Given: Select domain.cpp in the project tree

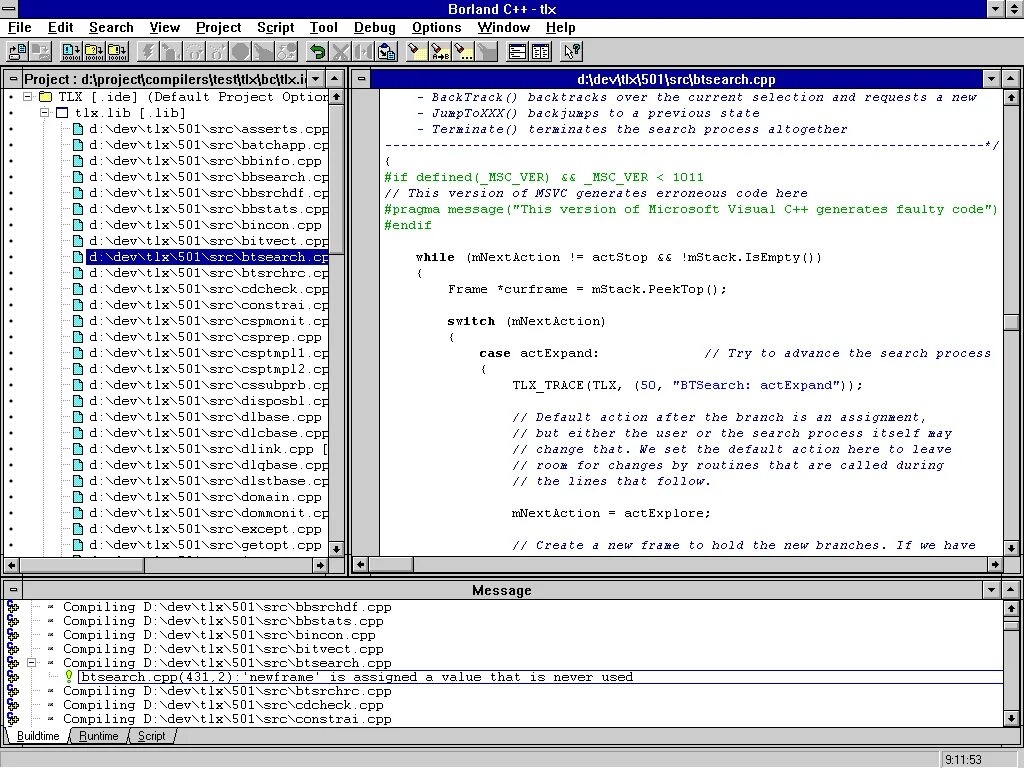Looking at the screenshot, I should 205,498.
